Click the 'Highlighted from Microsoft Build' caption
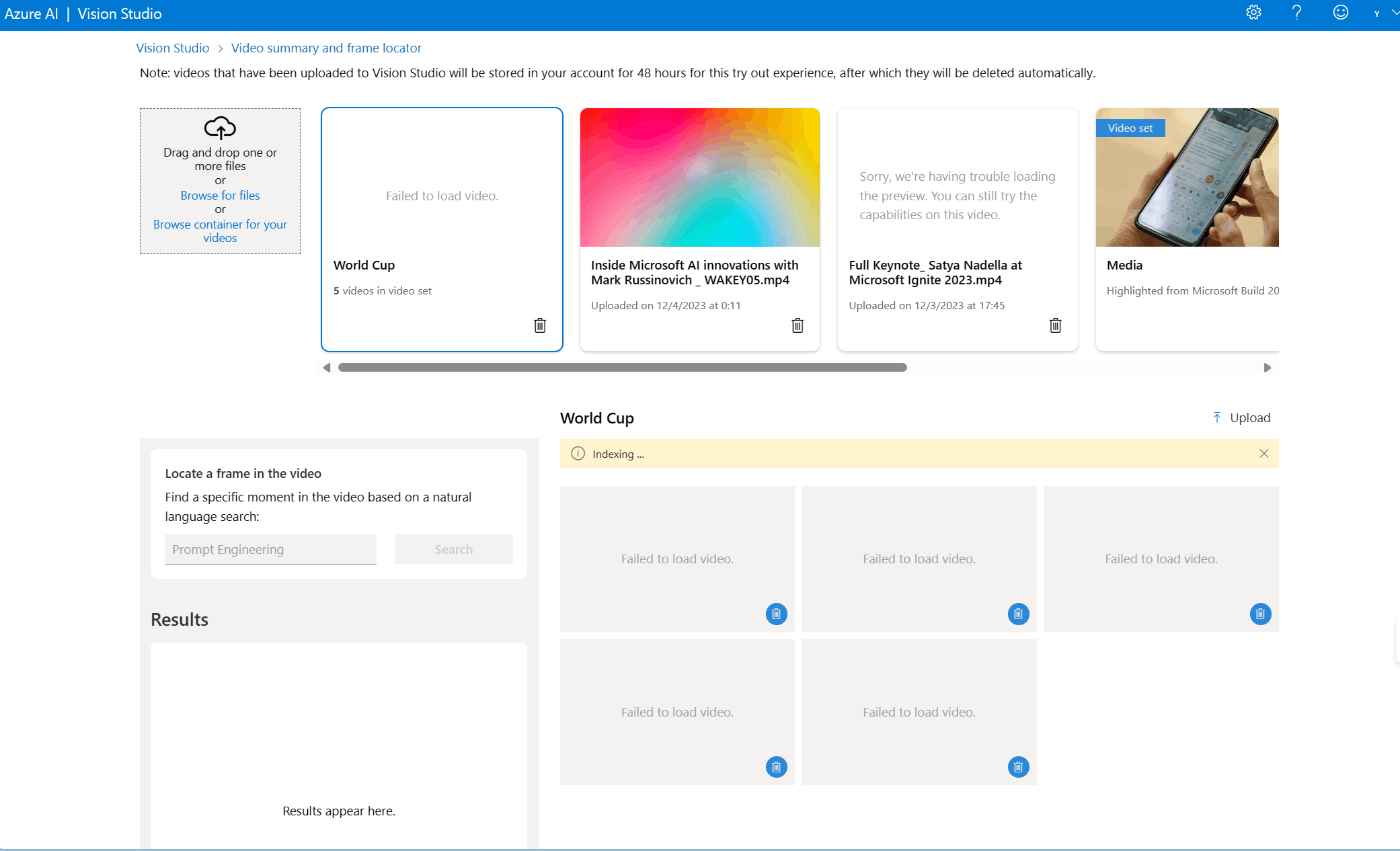 click(1193, 291)
